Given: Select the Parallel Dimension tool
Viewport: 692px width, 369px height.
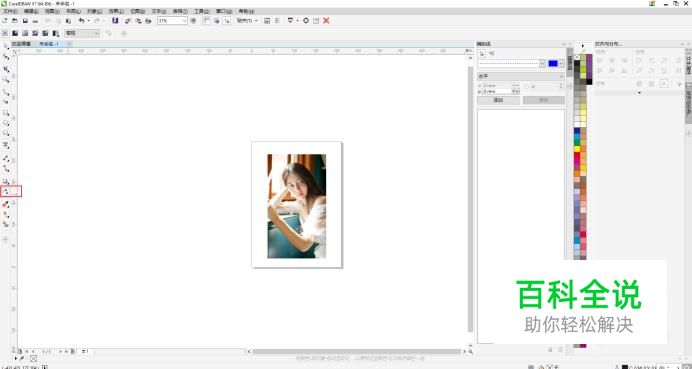Looking at the screenshot, I should pyautogui.click(x=6, y=158).
